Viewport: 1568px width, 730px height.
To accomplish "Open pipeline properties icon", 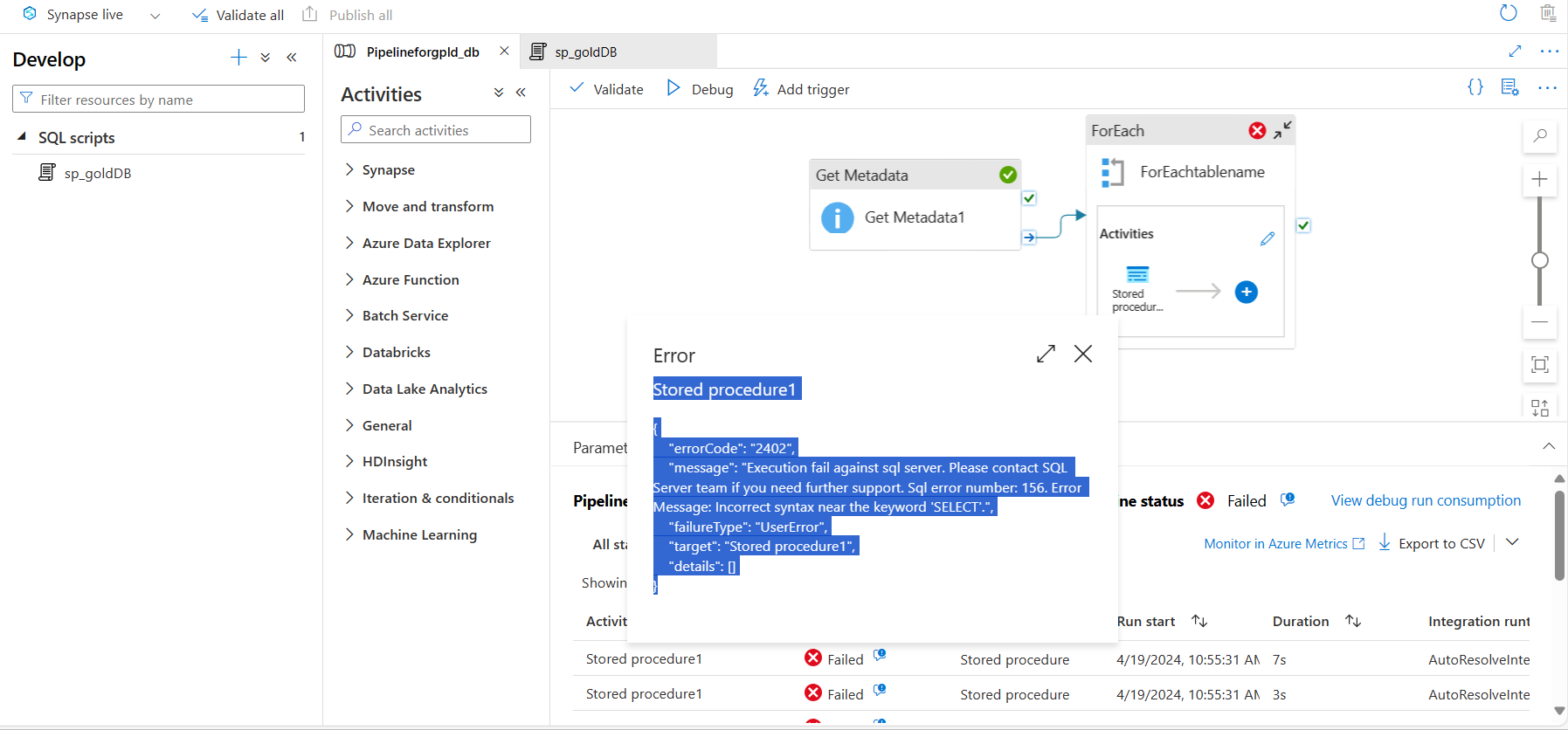I will (x=1509, y=87).
